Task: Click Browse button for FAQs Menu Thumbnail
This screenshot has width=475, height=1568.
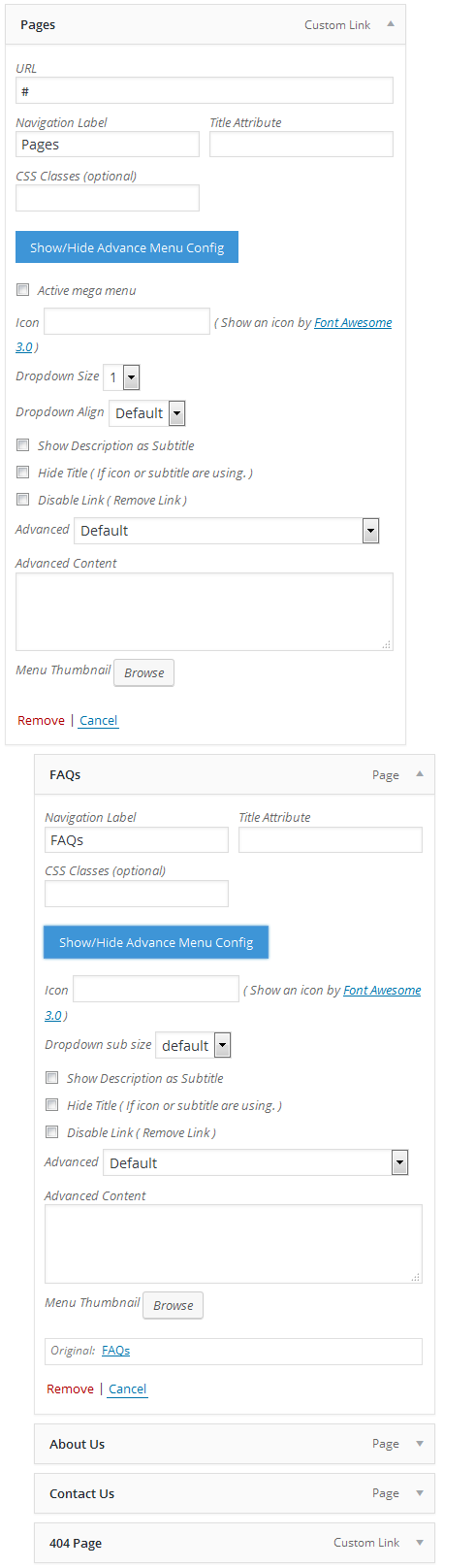Action: point(173,1305)
